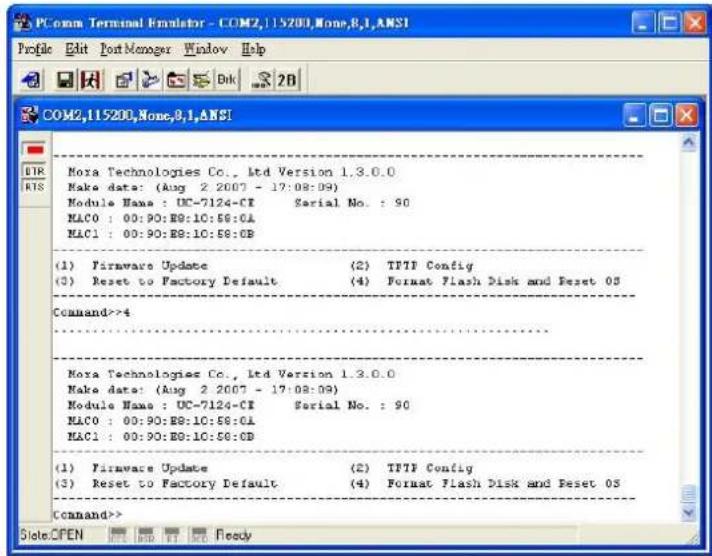Screen dimensions: 712x556
Task: Click the CTS status indicator in status bar
Action: 119,535
